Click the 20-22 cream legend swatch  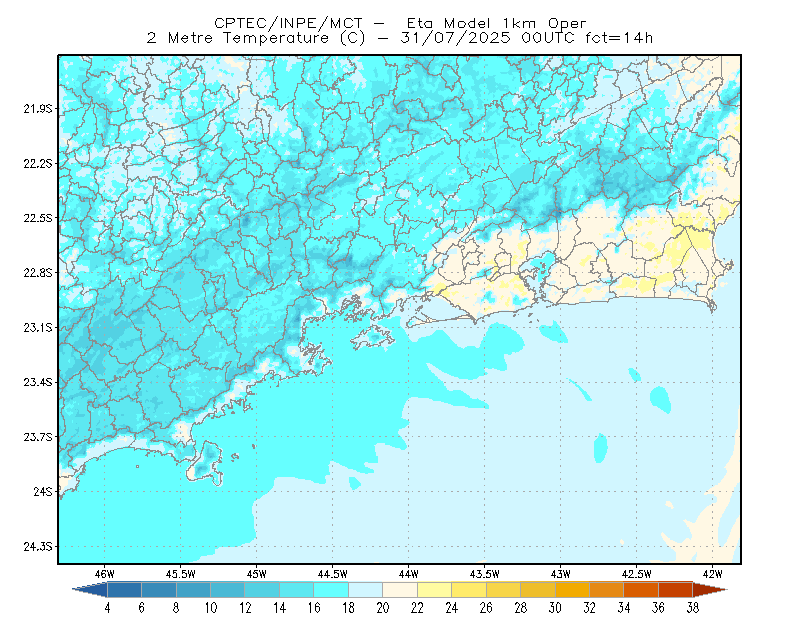tap(400, 590)
